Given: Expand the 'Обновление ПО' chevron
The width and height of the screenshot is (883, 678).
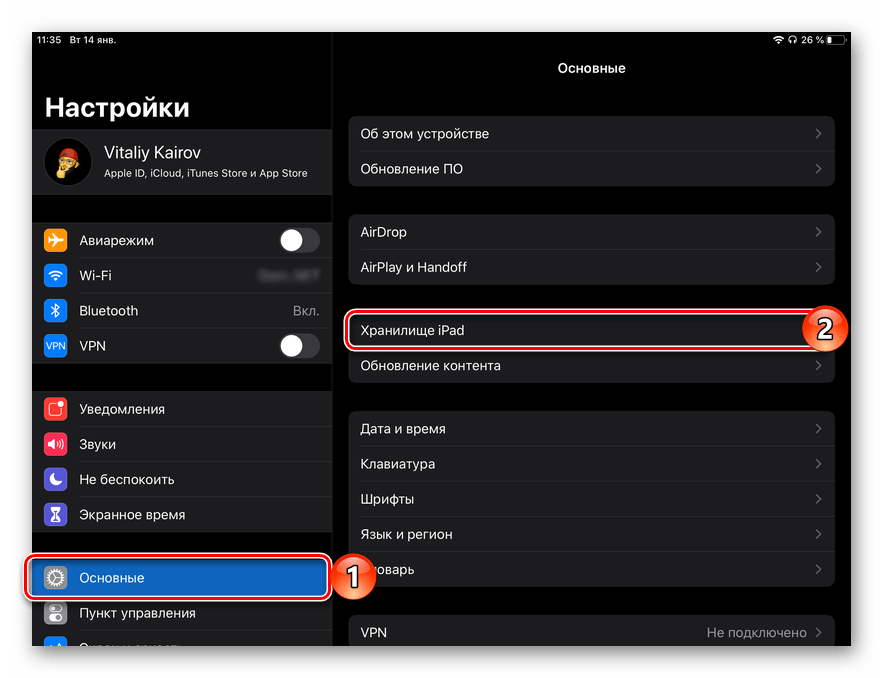Looking at the screenshot, I should click(818, 169).
